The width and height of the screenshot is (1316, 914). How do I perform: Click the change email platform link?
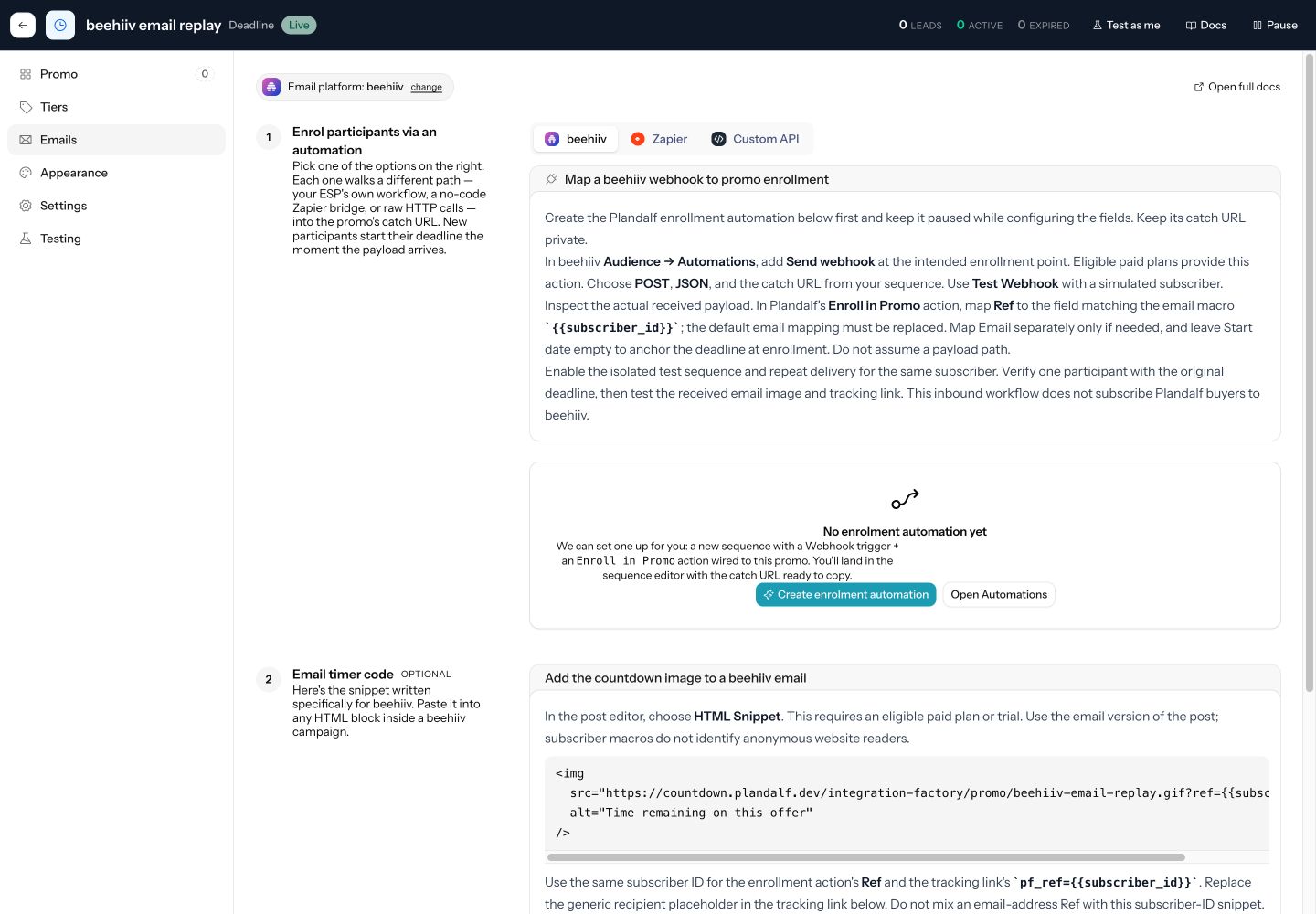426,88
